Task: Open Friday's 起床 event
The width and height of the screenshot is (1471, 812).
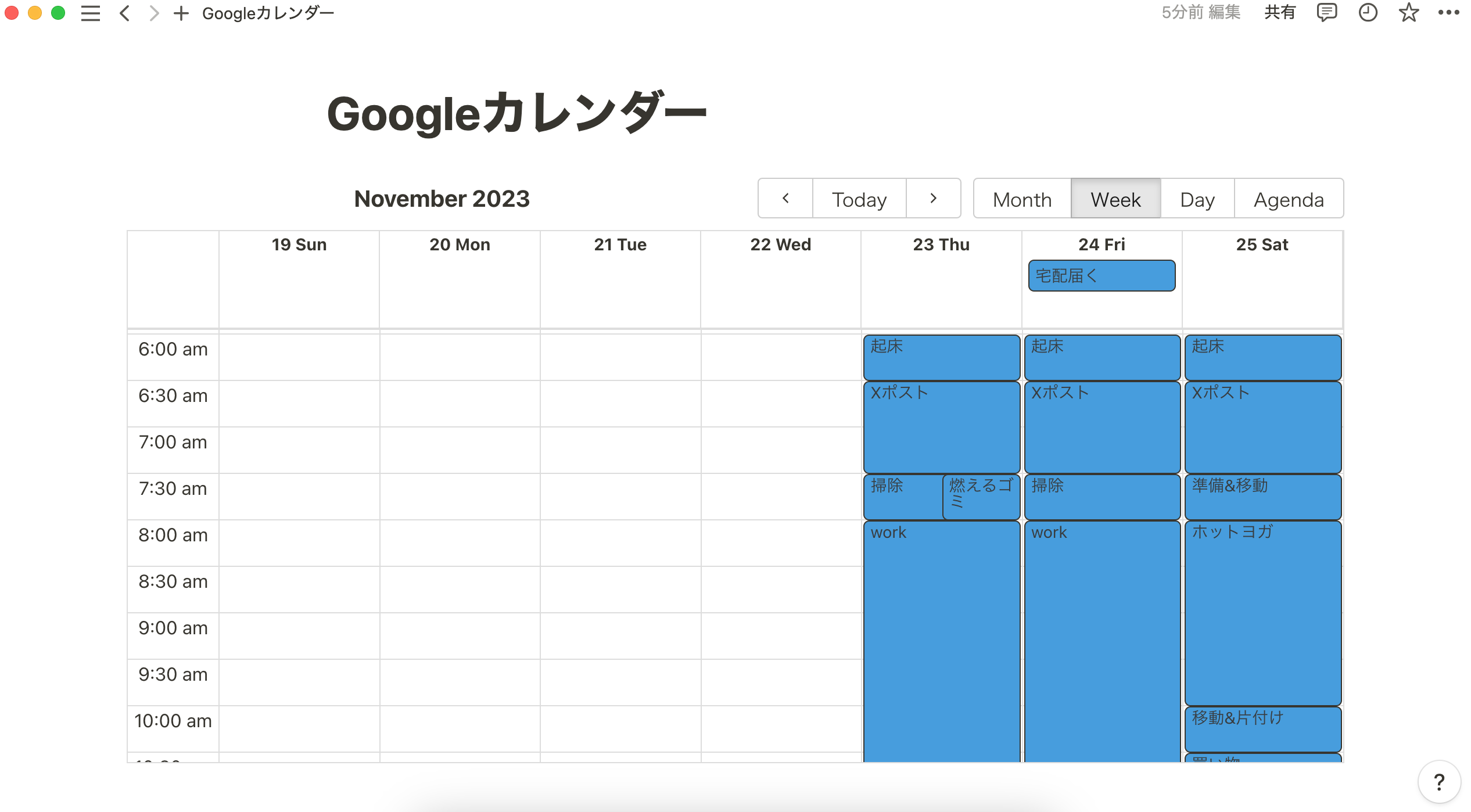Action: pyautogui.click(x=1102, y=357)
